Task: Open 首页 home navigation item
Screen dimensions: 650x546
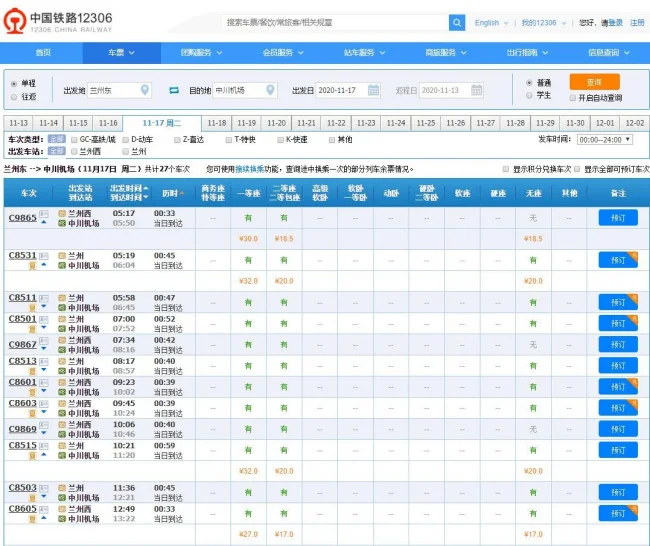Action: coord(43,53)
